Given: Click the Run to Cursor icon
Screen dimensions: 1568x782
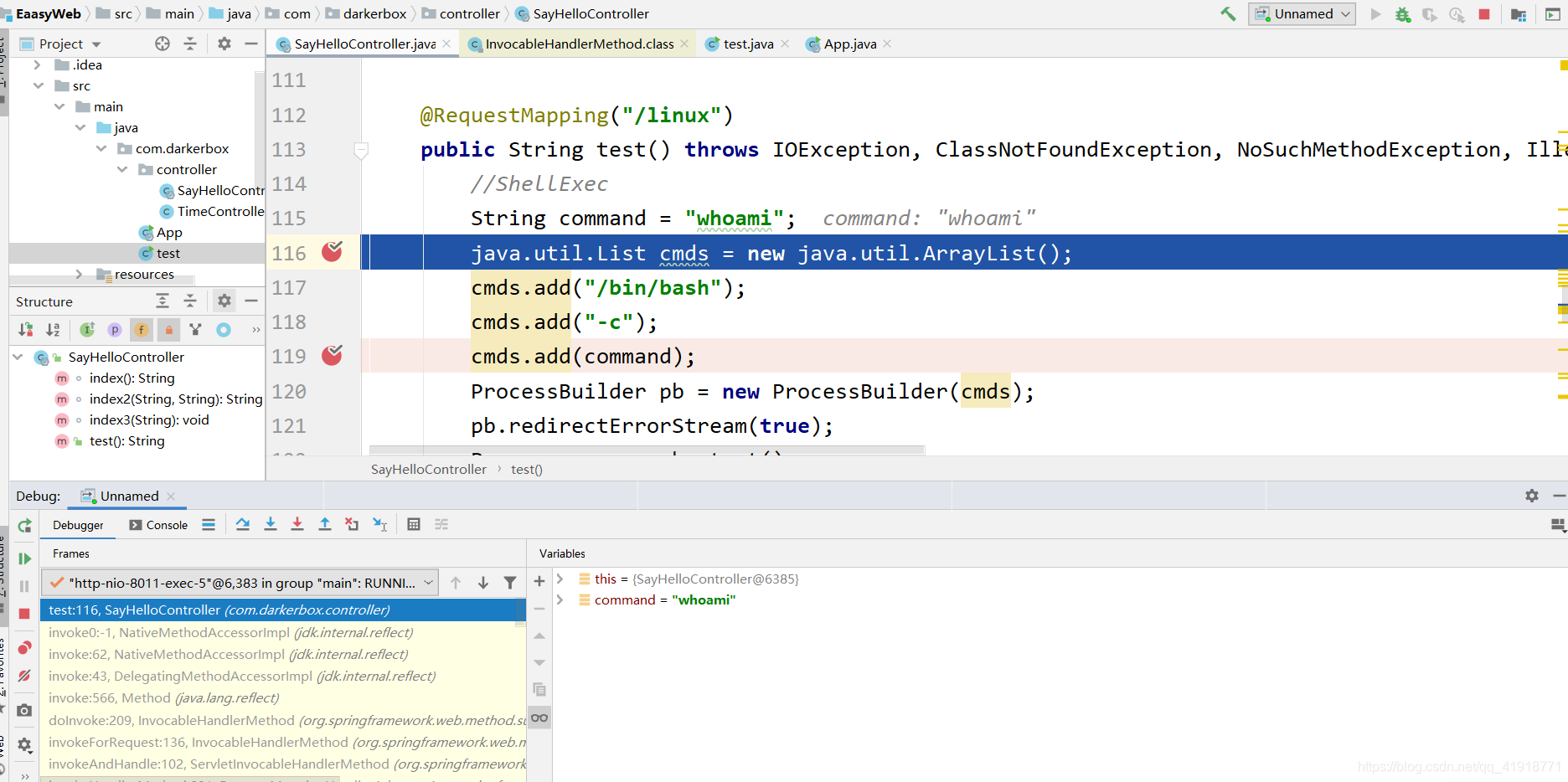Looking at the screenshot, I should point(379,524).
